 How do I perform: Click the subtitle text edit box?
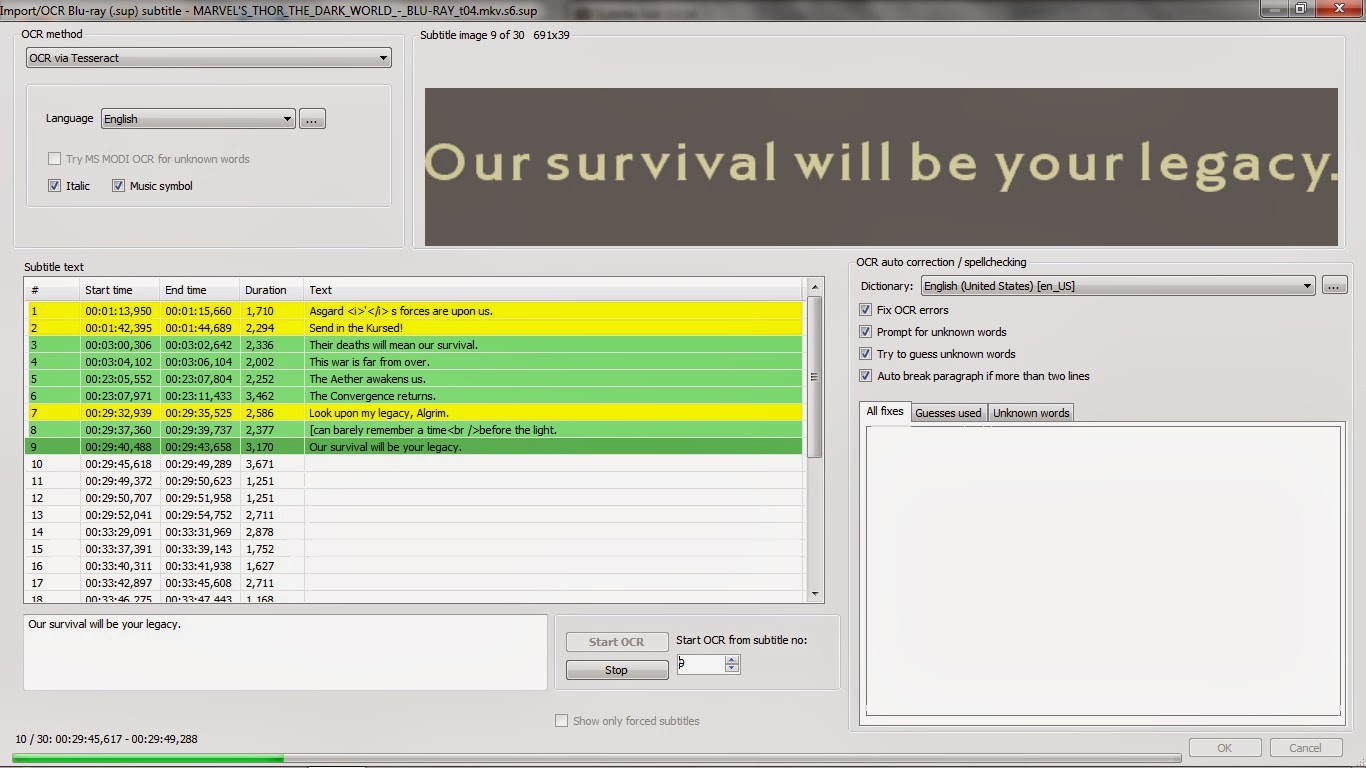[x=285, y=652]
